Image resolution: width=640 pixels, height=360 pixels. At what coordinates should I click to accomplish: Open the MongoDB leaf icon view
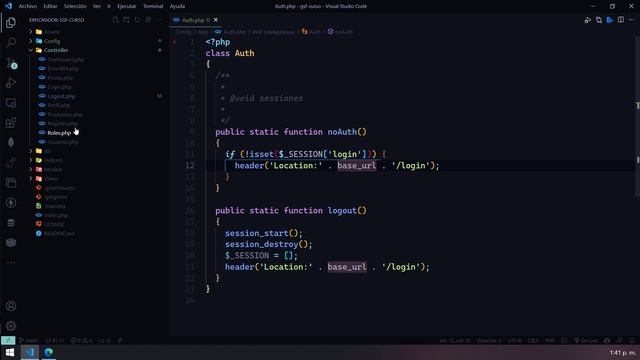[x=11, y=142]
